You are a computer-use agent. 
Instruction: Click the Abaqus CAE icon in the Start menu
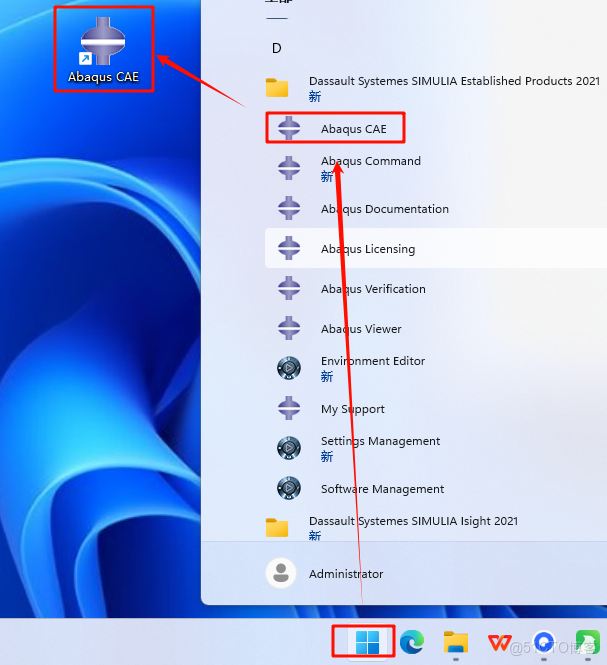click(289, 128)
